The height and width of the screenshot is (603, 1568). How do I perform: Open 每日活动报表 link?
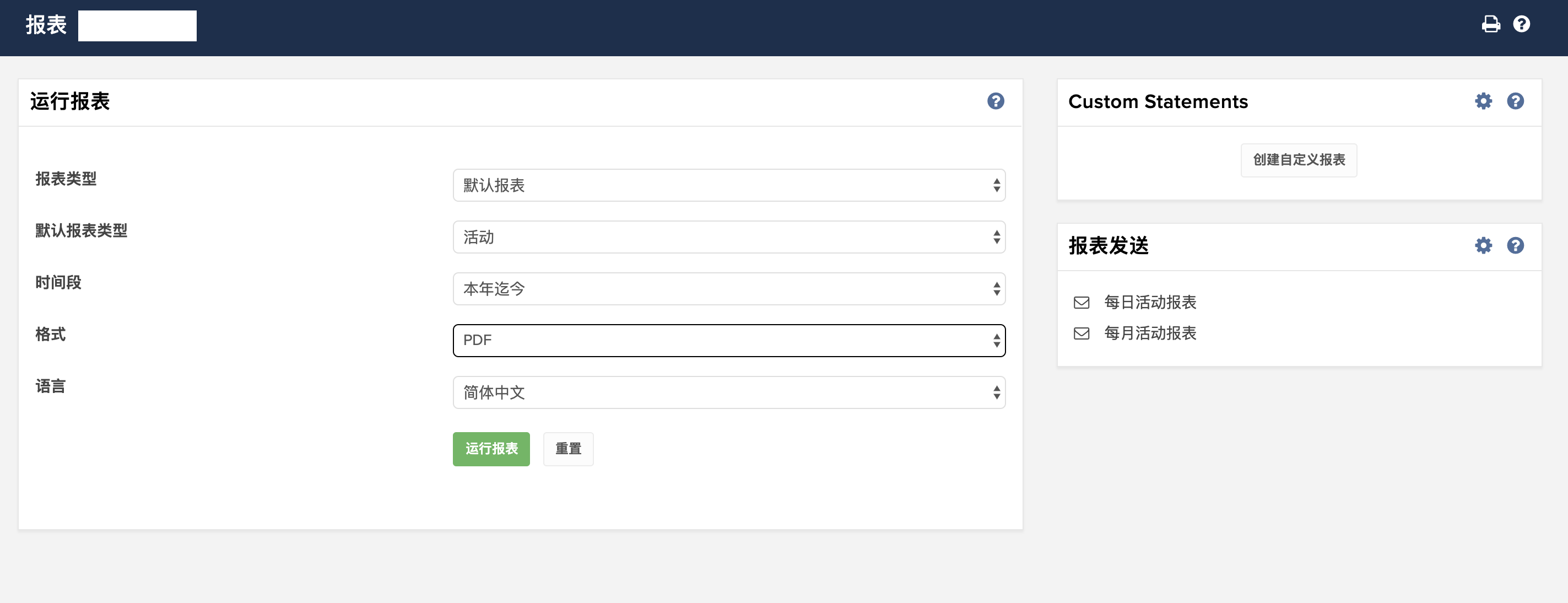click(x=1150, y=302)
